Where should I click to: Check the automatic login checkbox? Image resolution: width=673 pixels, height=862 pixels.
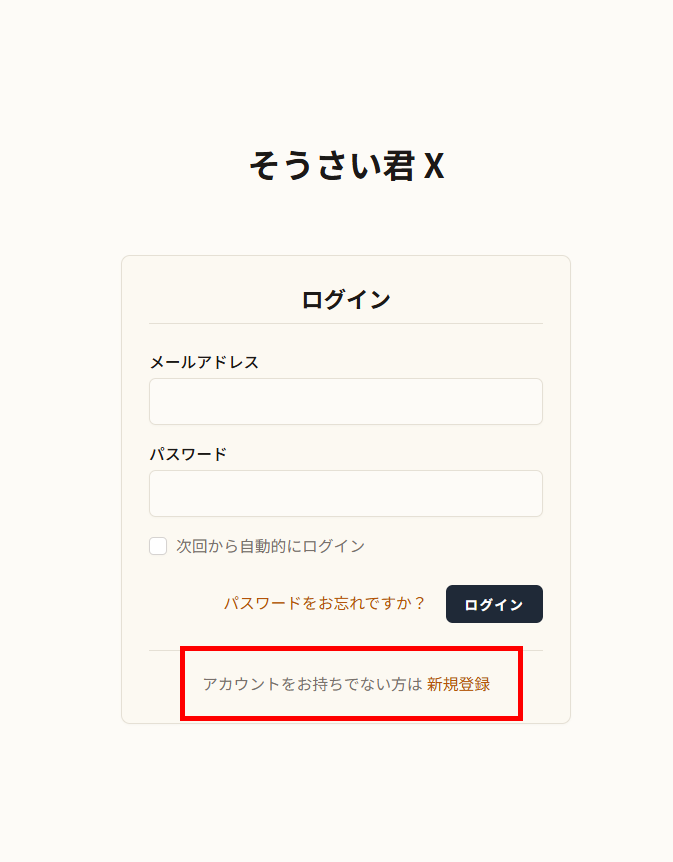coord(157,545)
